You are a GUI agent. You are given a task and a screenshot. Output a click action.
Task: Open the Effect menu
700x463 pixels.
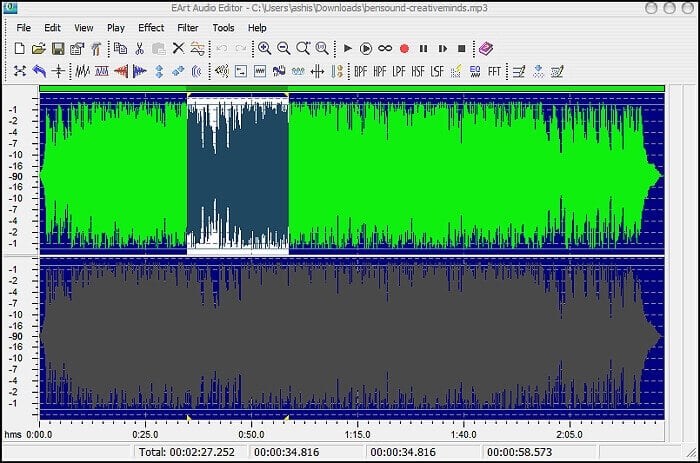click(151, 28)
